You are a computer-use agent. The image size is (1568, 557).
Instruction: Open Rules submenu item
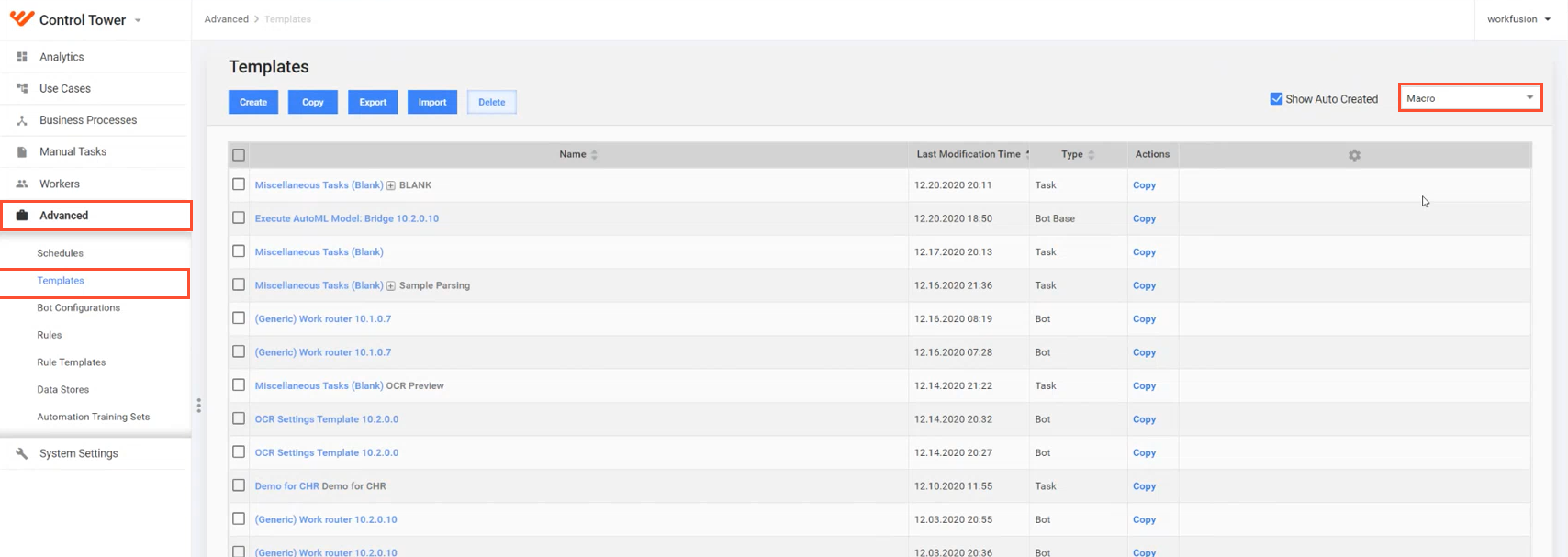50,335
